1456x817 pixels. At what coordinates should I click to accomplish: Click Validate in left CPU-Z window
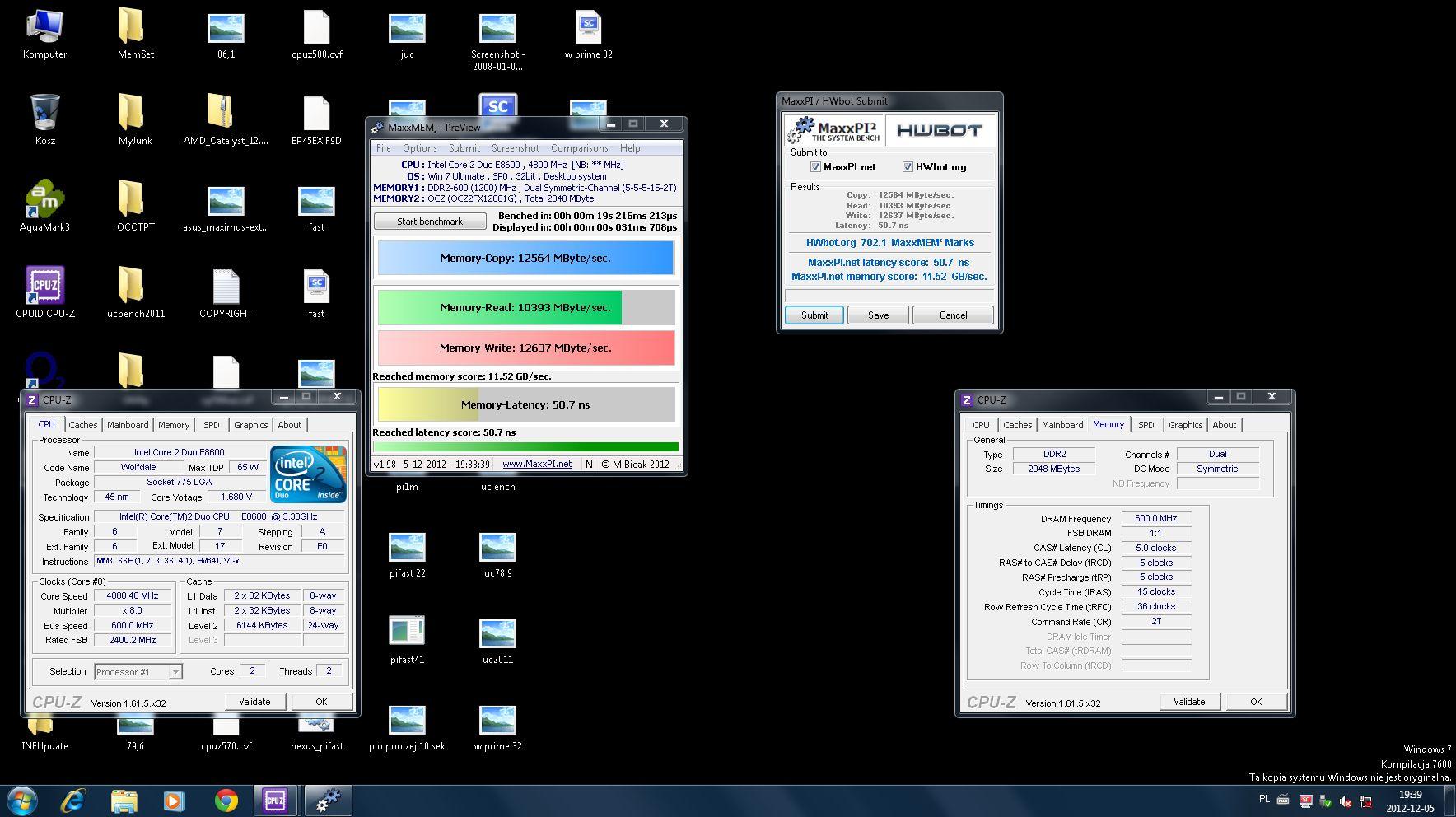(254, 702)
